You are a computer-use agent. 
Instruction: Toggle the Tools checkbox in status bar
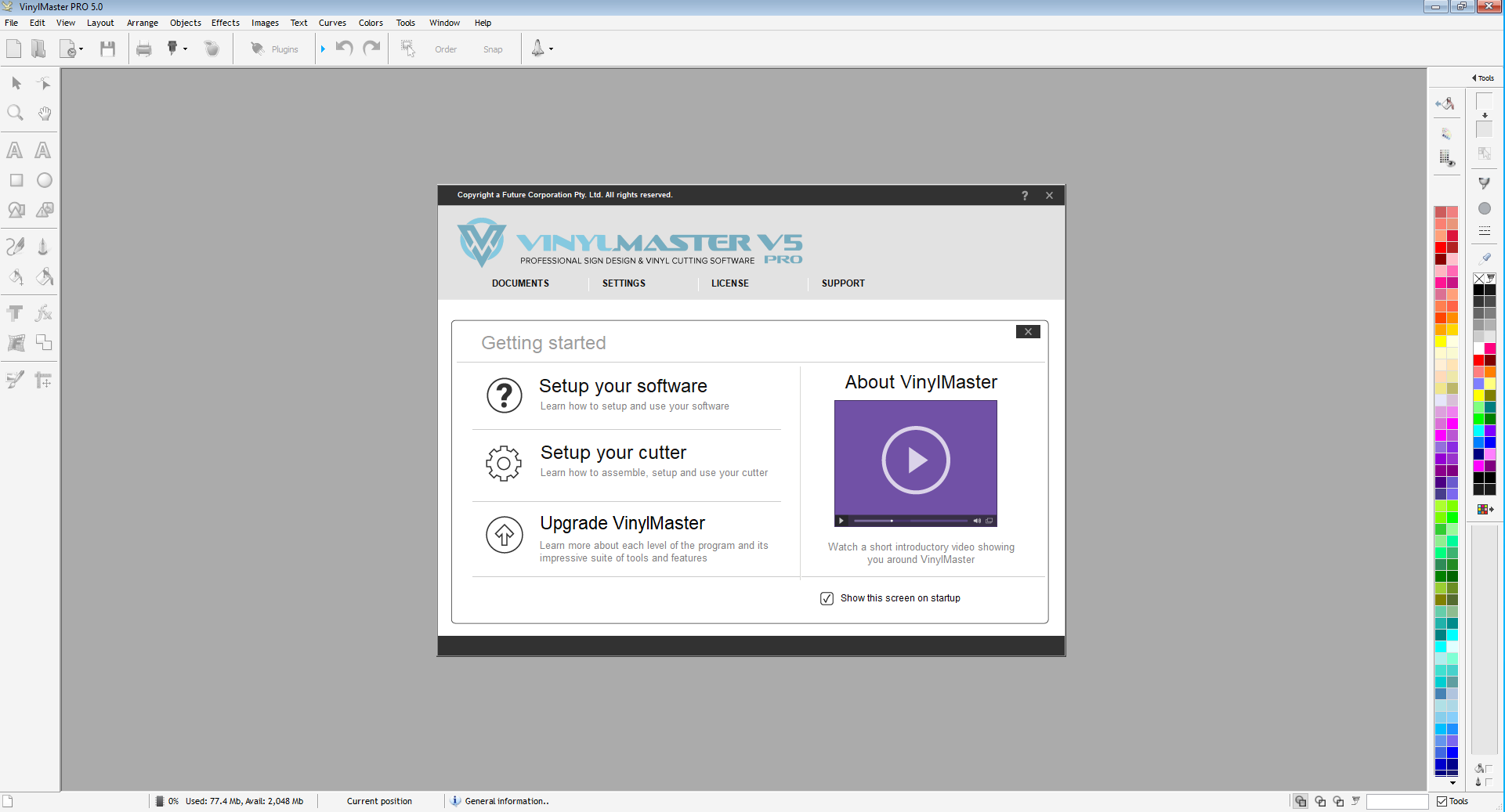click(1442, 801)
